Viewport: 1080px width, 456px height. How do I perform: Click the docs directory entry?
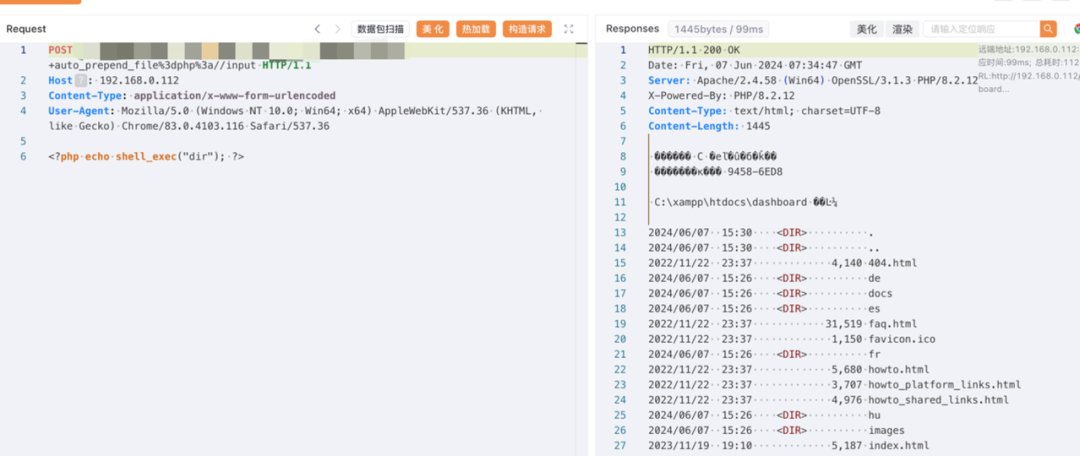pyautogui.click(x=880, y=293)
